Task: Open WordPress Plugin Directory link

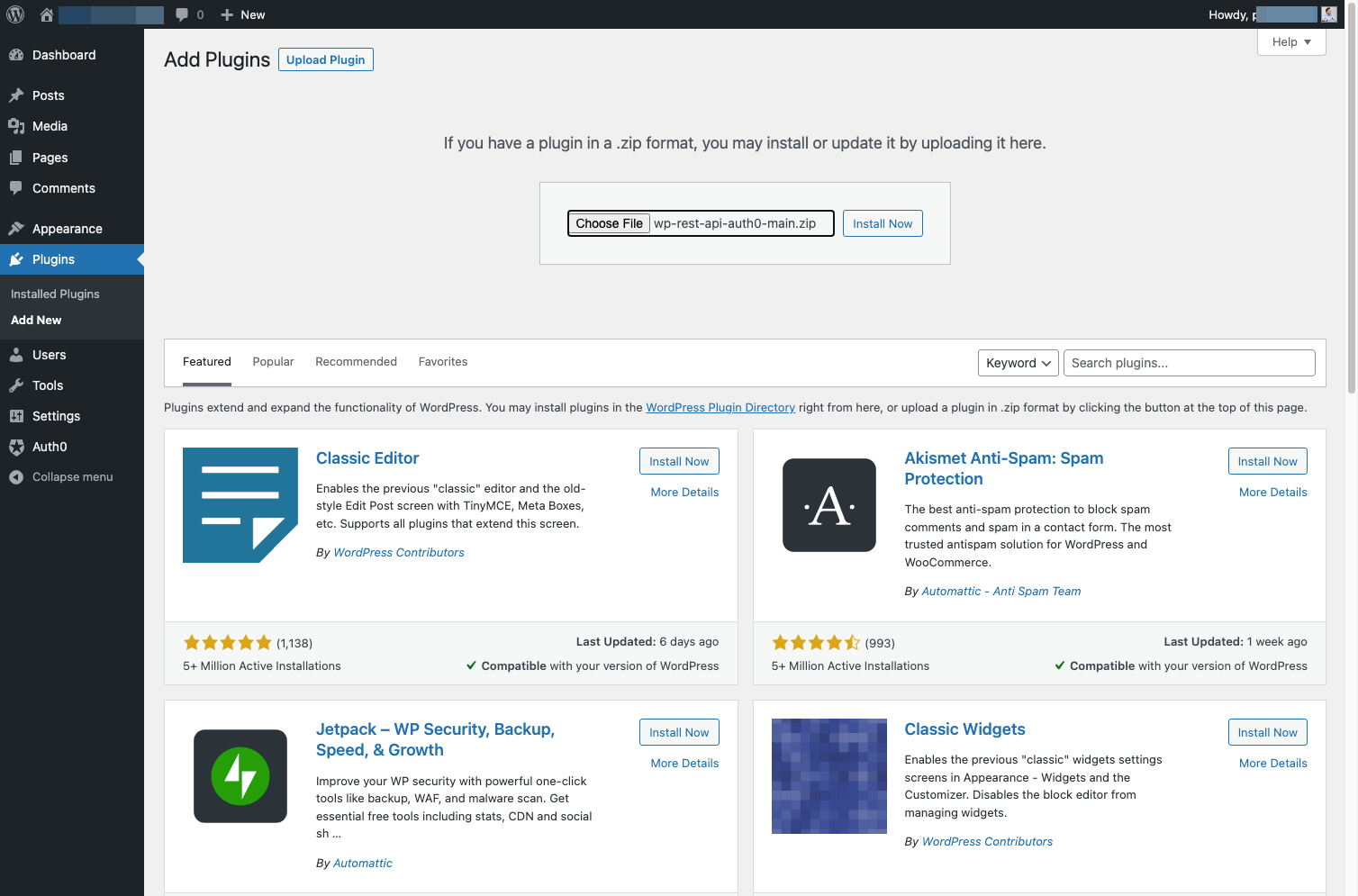Action: coord(720,408)
